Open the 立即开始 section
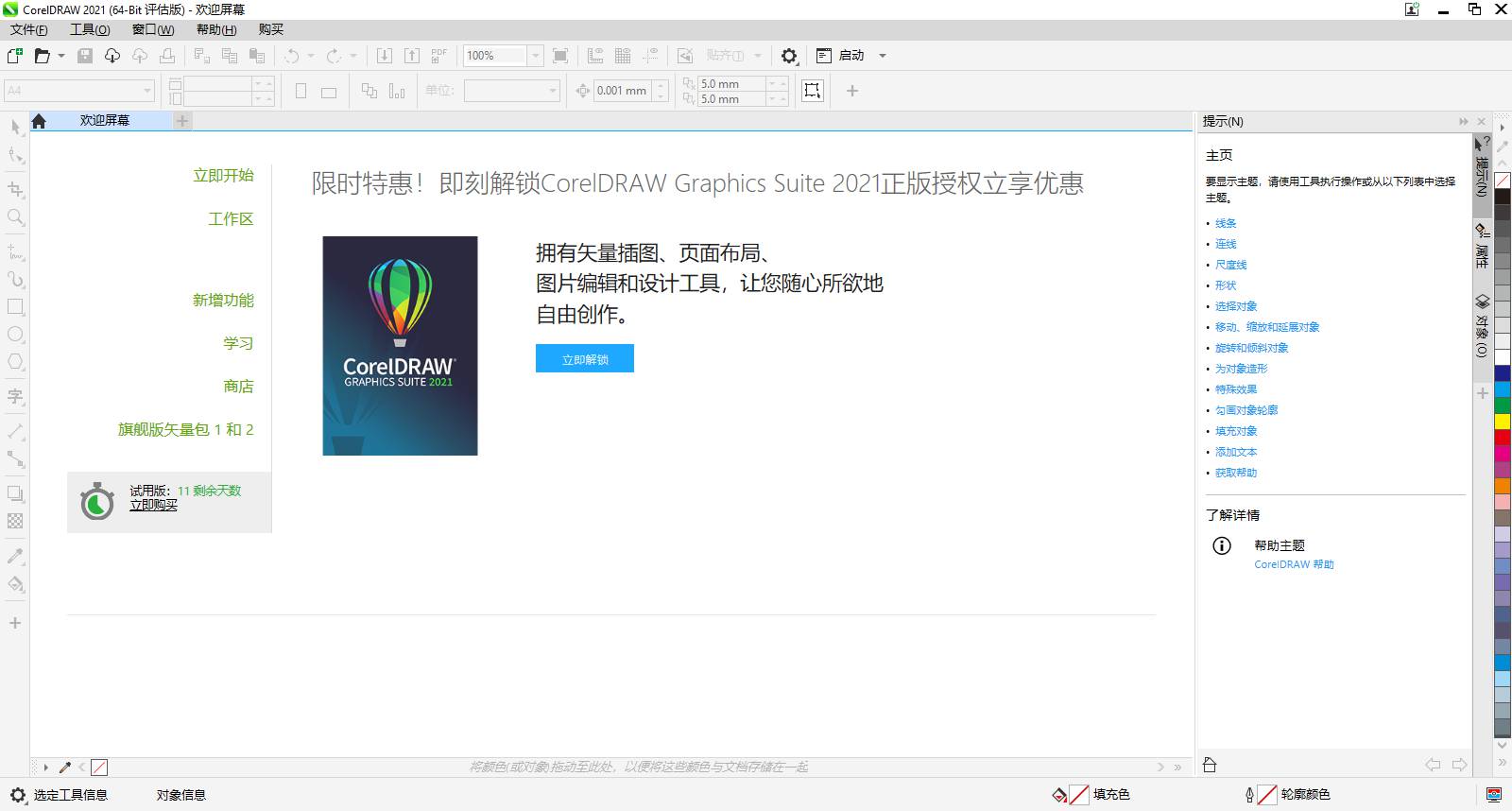 click(x=224, y=176)
